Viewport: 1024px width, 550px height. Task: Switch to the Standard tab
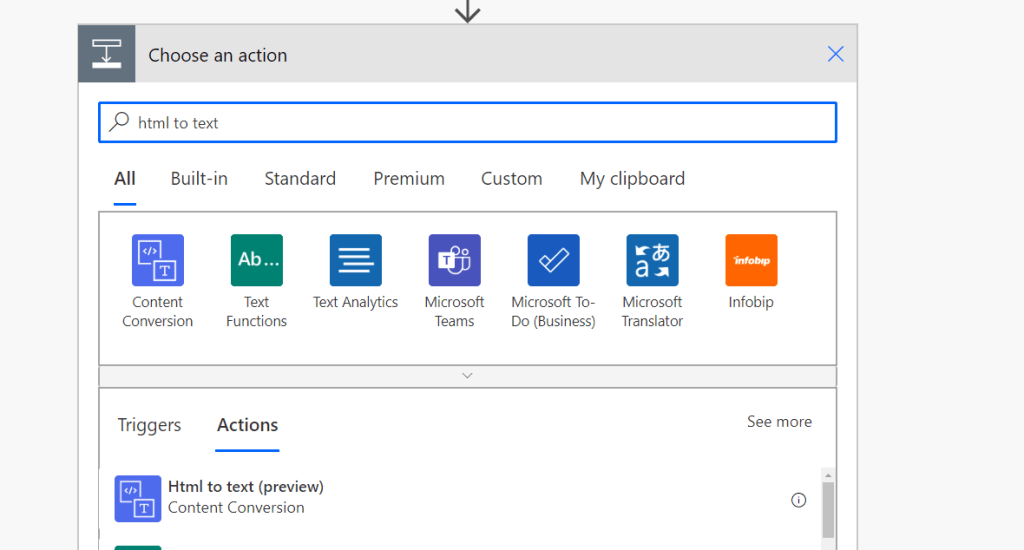click(300, 179)
